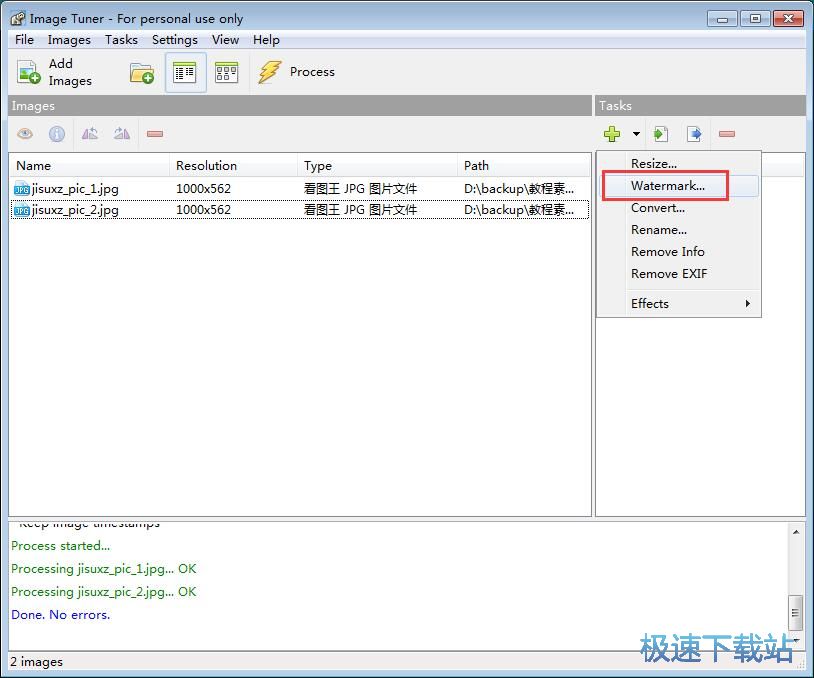Click the Type cell of jisuxz_pic_1.jpg

coord(360,189)
